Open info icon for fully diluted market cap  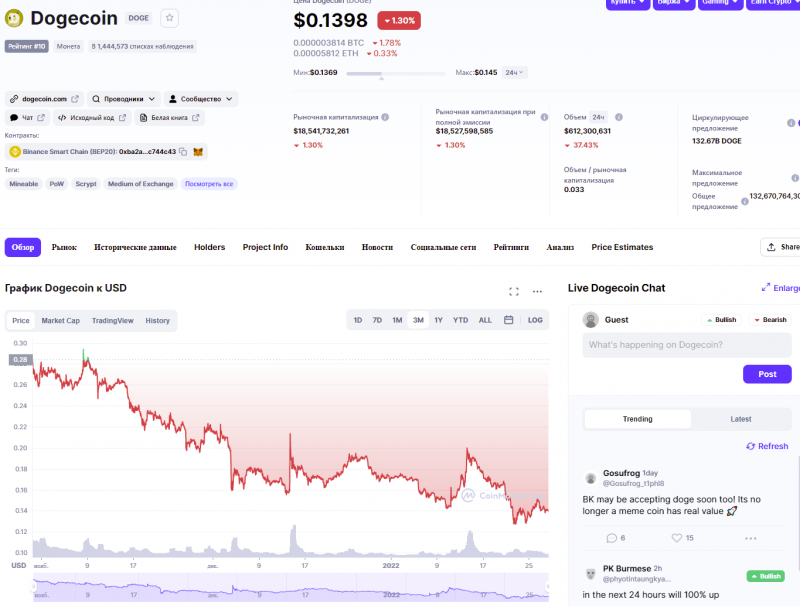(544, 117)
